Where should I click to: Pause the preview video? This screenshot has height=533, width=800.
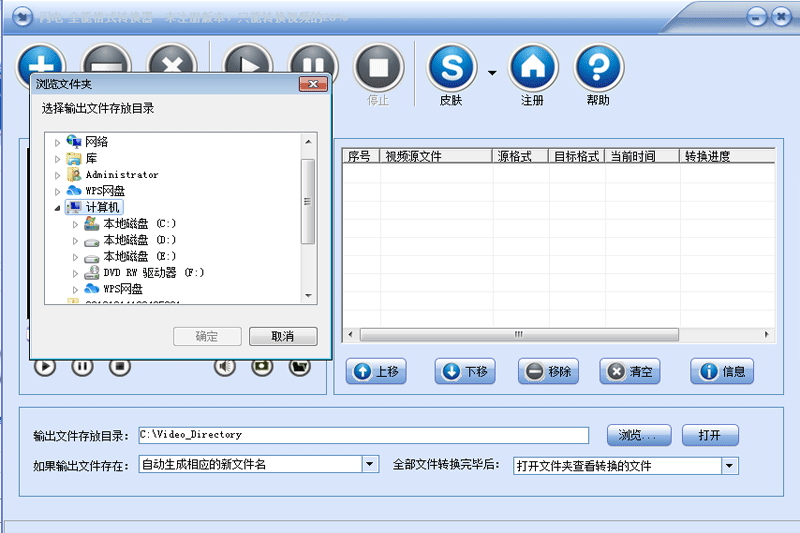click(82, 367)
